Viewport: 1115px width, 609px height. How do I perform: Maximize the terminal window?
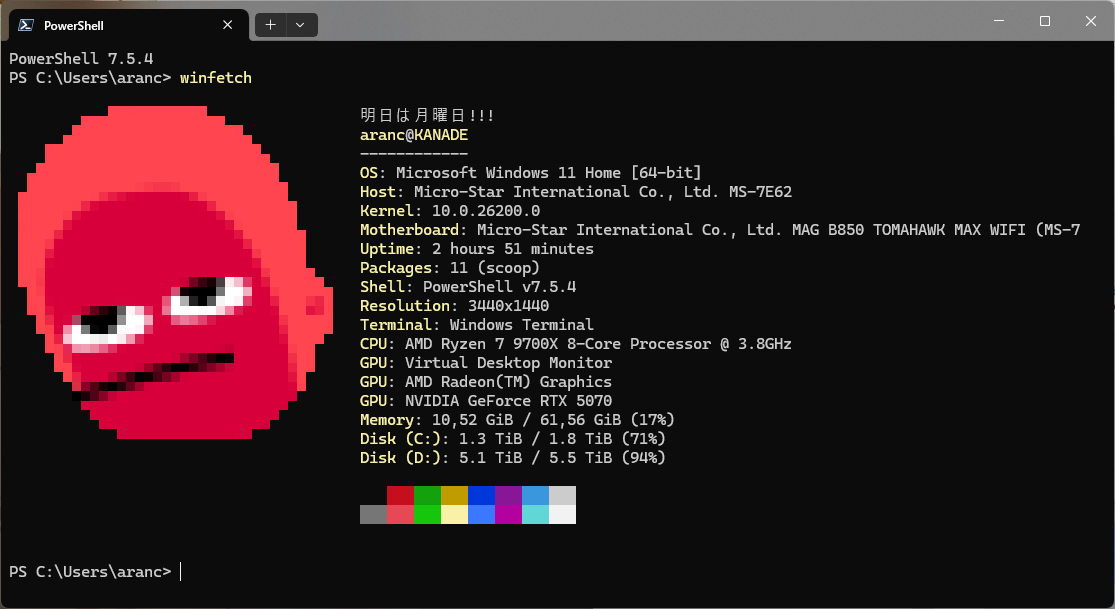coord(1045,21)
